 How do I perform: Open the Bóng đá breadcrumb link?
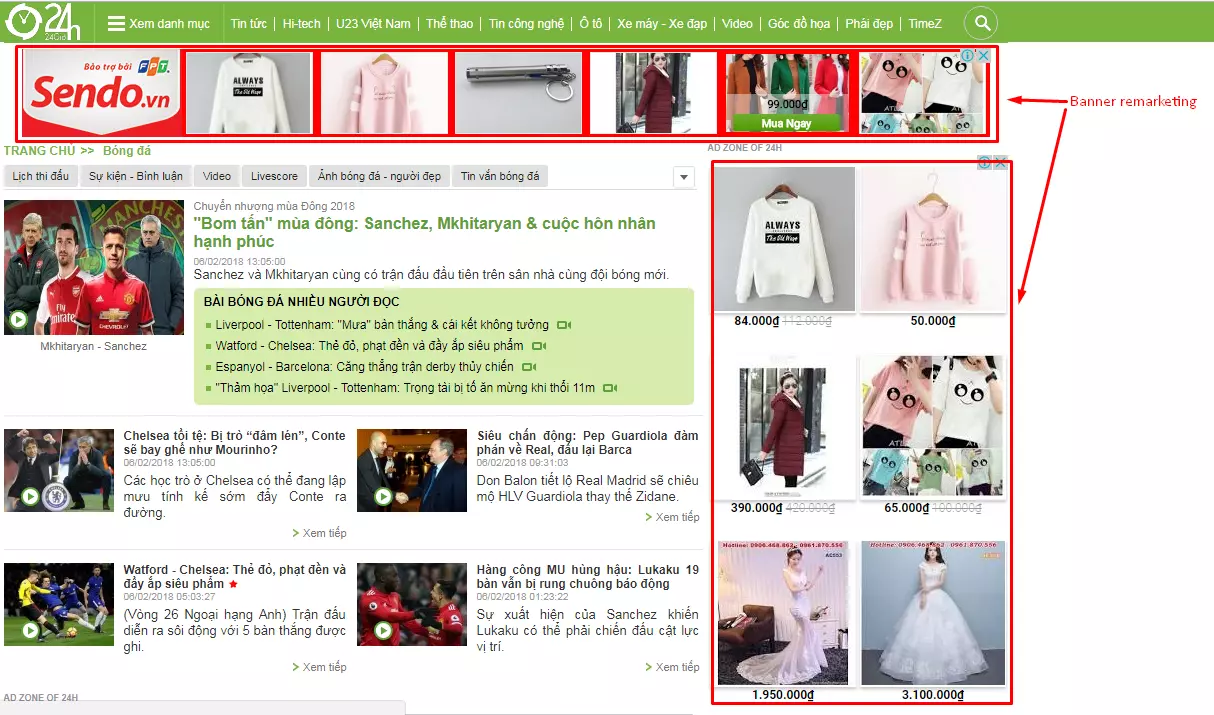click(127, 150)
